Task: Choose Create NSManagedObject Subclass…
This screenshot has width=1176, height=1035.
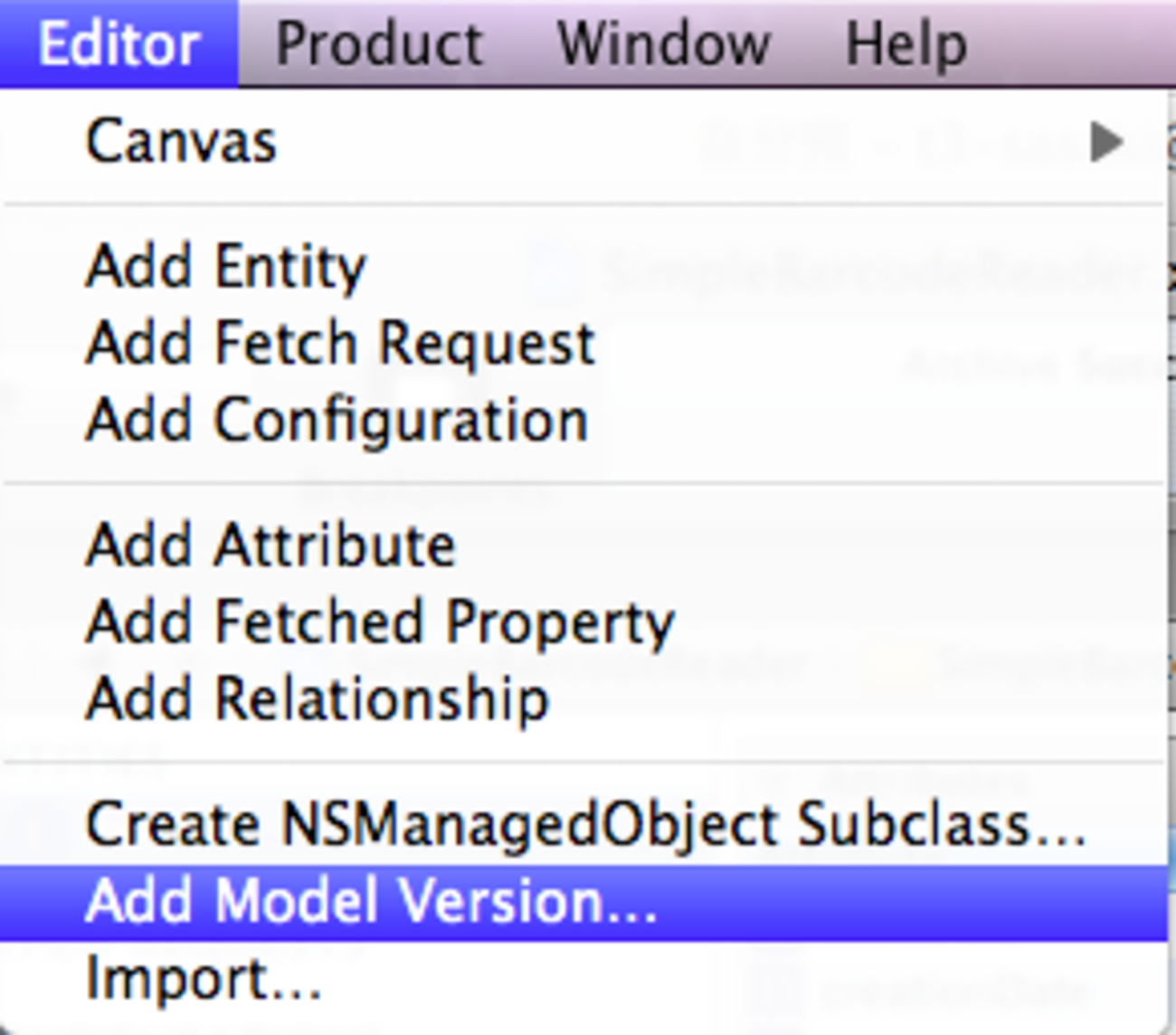Action: pos(585,823)
